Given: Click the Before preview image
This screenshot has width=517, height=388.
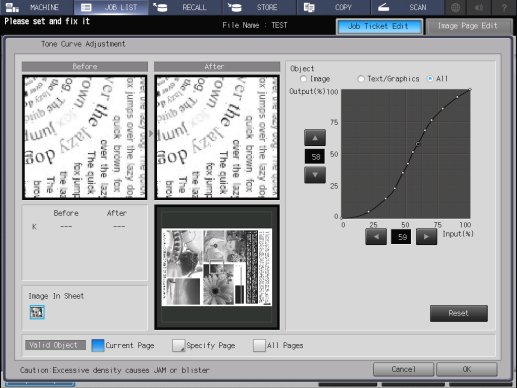Looking at the screenshot, I should pyautogui.click(x=85, y=137).
